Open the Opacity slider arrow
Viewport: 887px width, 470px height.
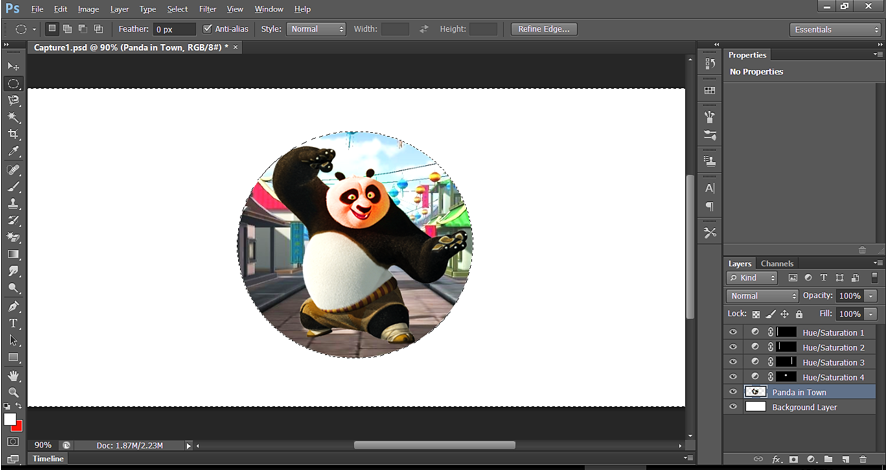(871, 296)
